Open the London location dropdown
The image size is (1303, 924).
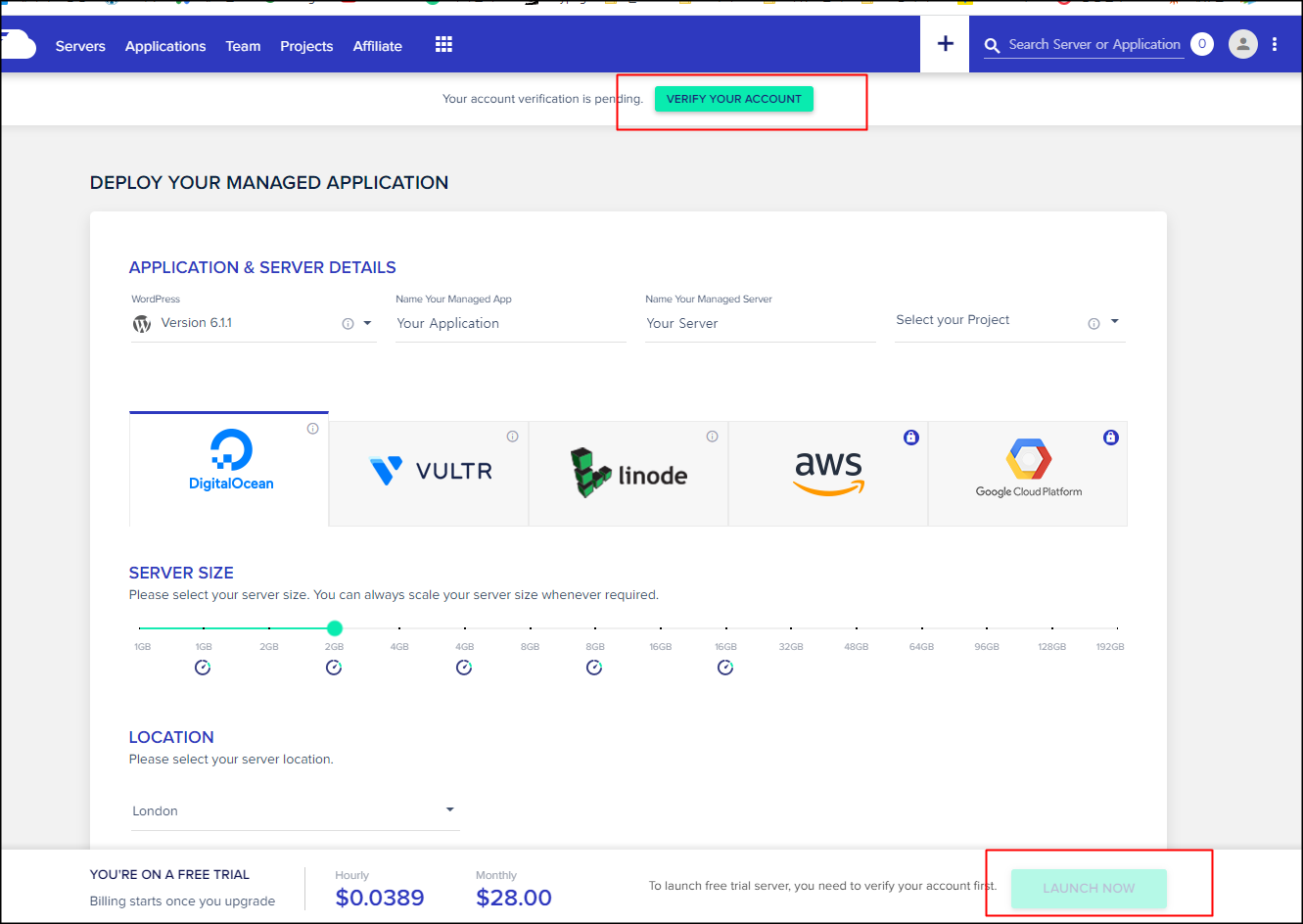click(x=295, y=811)
